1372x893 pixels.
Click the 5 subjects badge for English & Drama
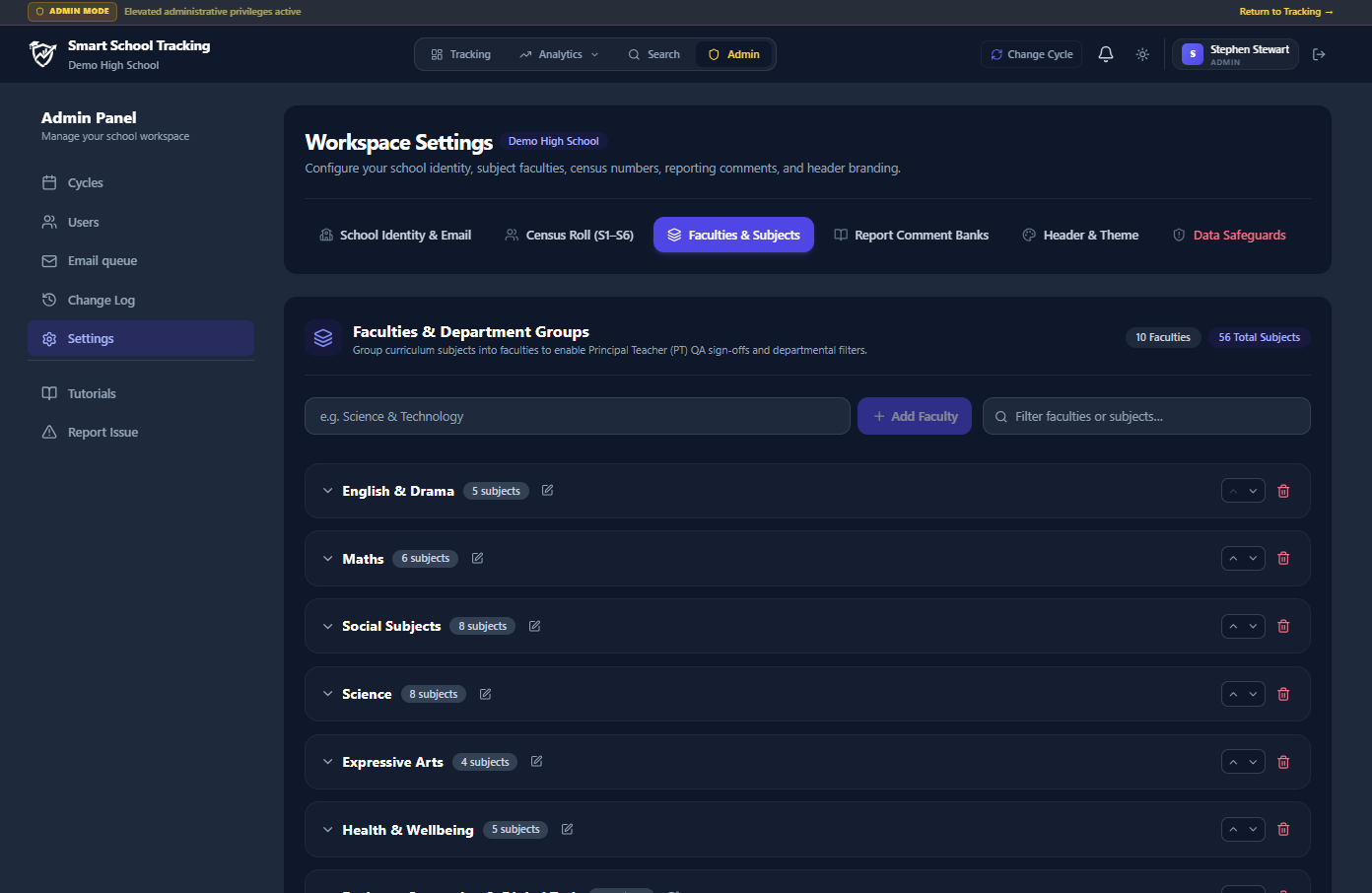point(496,491)
